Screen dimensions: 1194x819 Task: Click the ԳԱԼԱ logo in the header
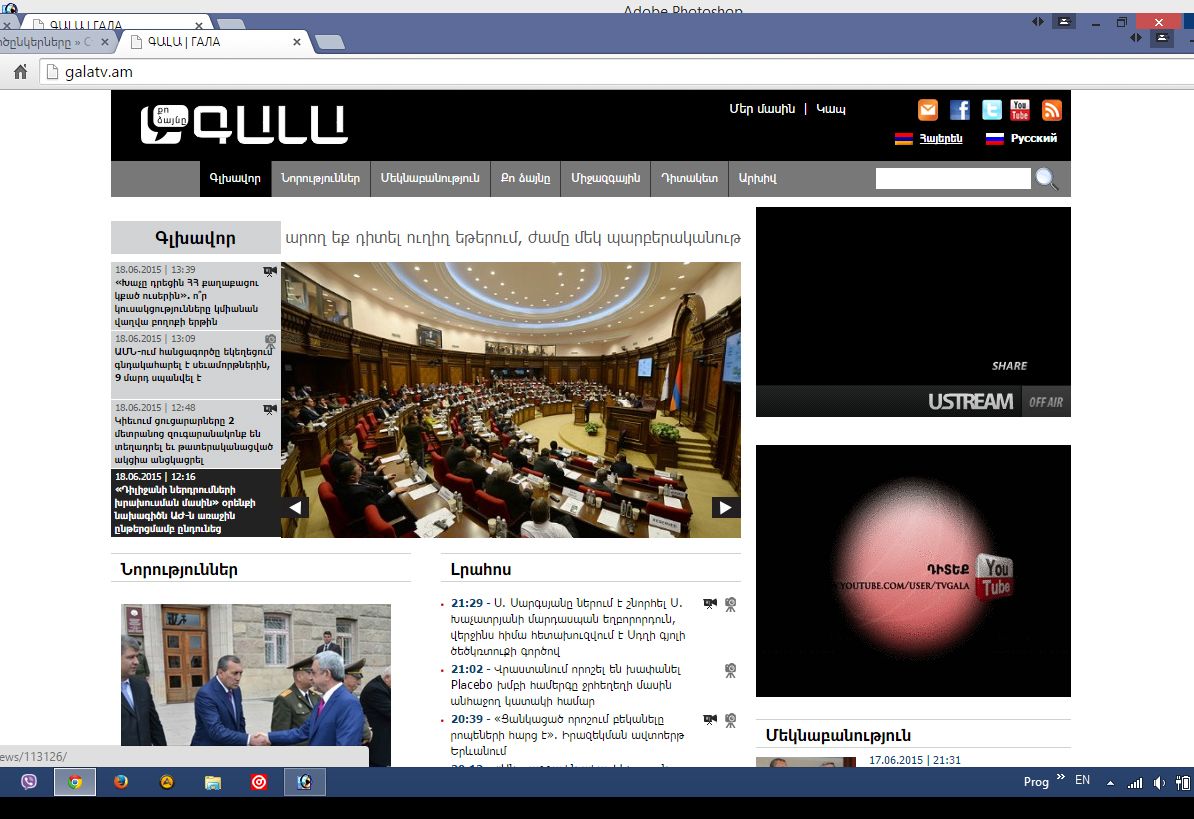coord(244,125)
